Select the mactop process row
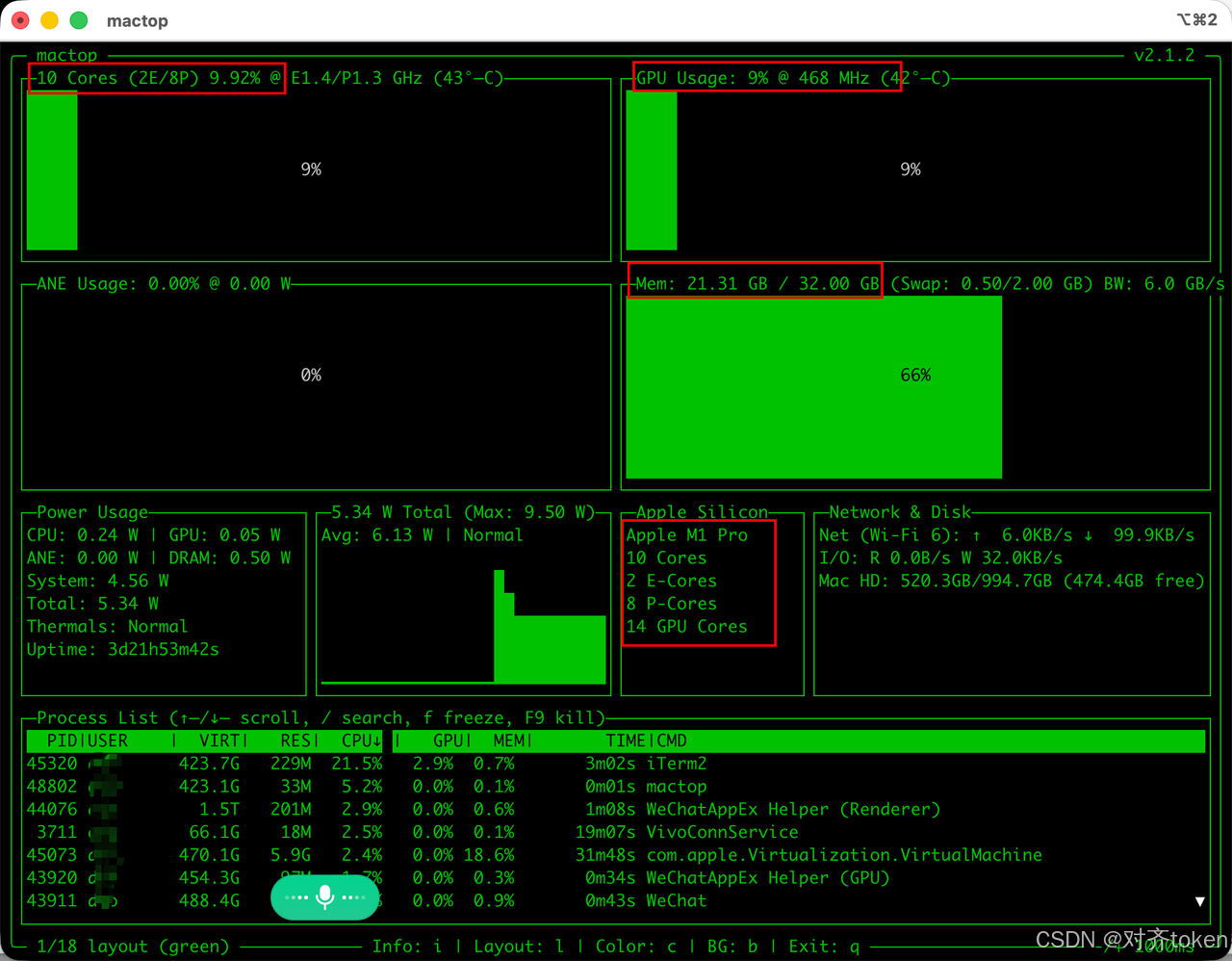 coord(616,787)
